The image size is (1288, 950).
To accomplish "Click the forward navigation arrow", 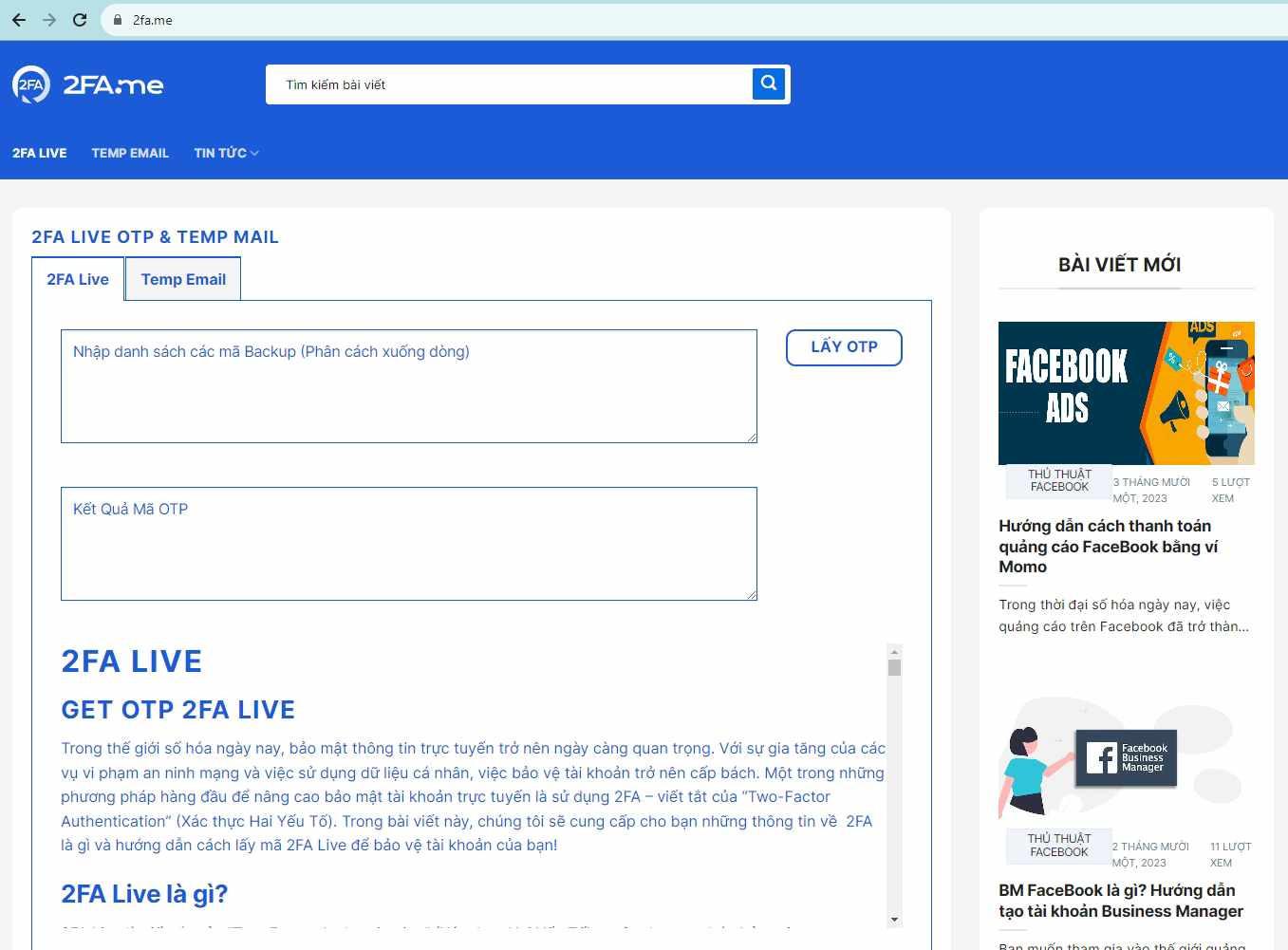I will (x=48, y=19).
